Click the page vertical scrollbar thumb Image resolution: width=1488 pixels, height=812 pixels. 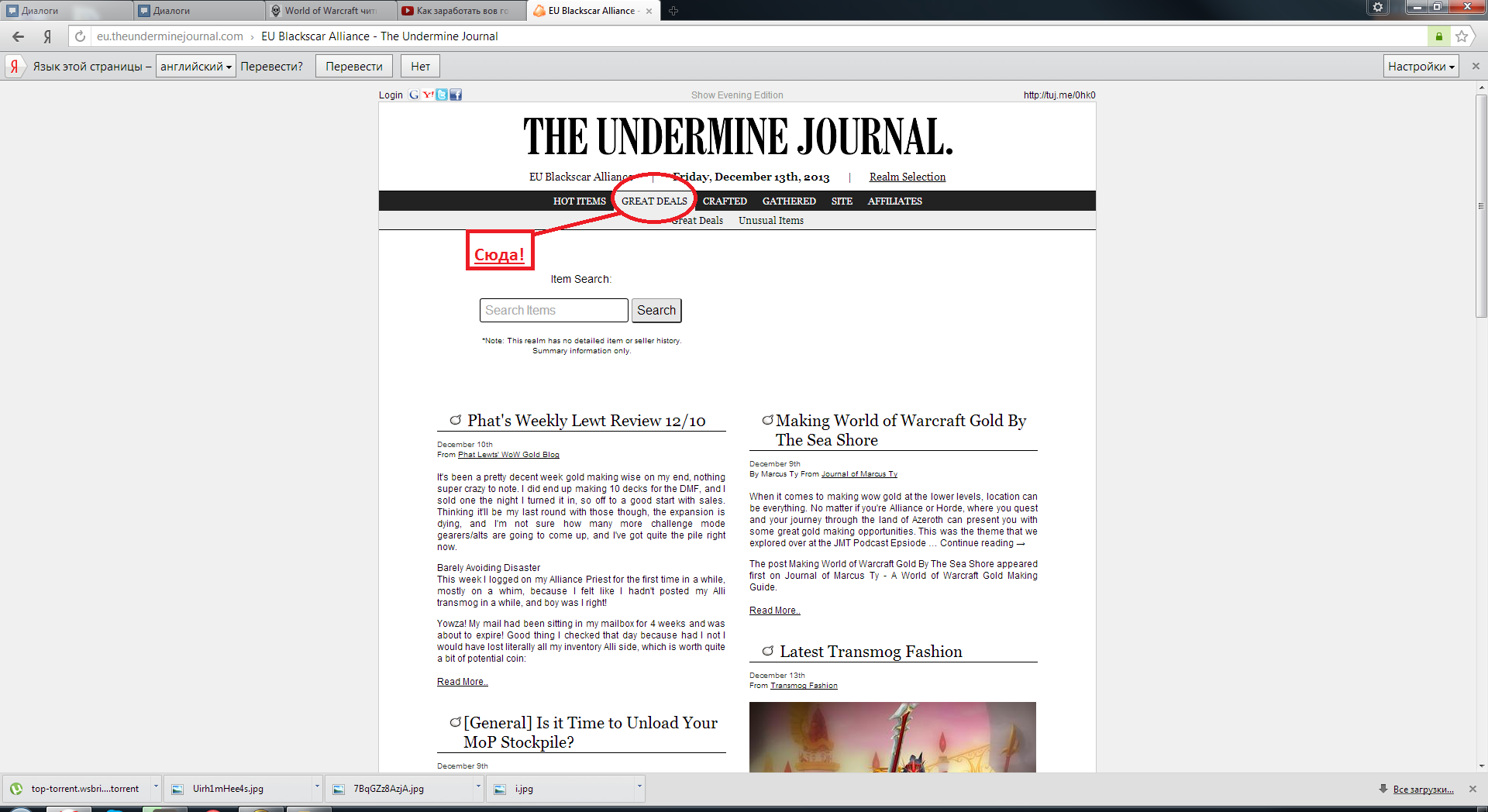point(1481,205)
